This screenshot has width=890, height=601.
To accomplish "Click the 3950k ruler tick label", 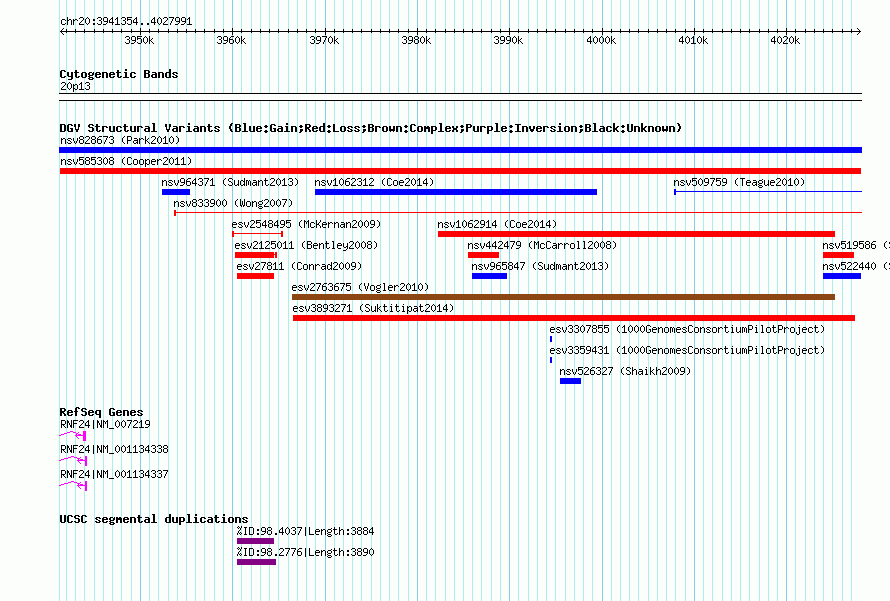I will coord(140,40).
